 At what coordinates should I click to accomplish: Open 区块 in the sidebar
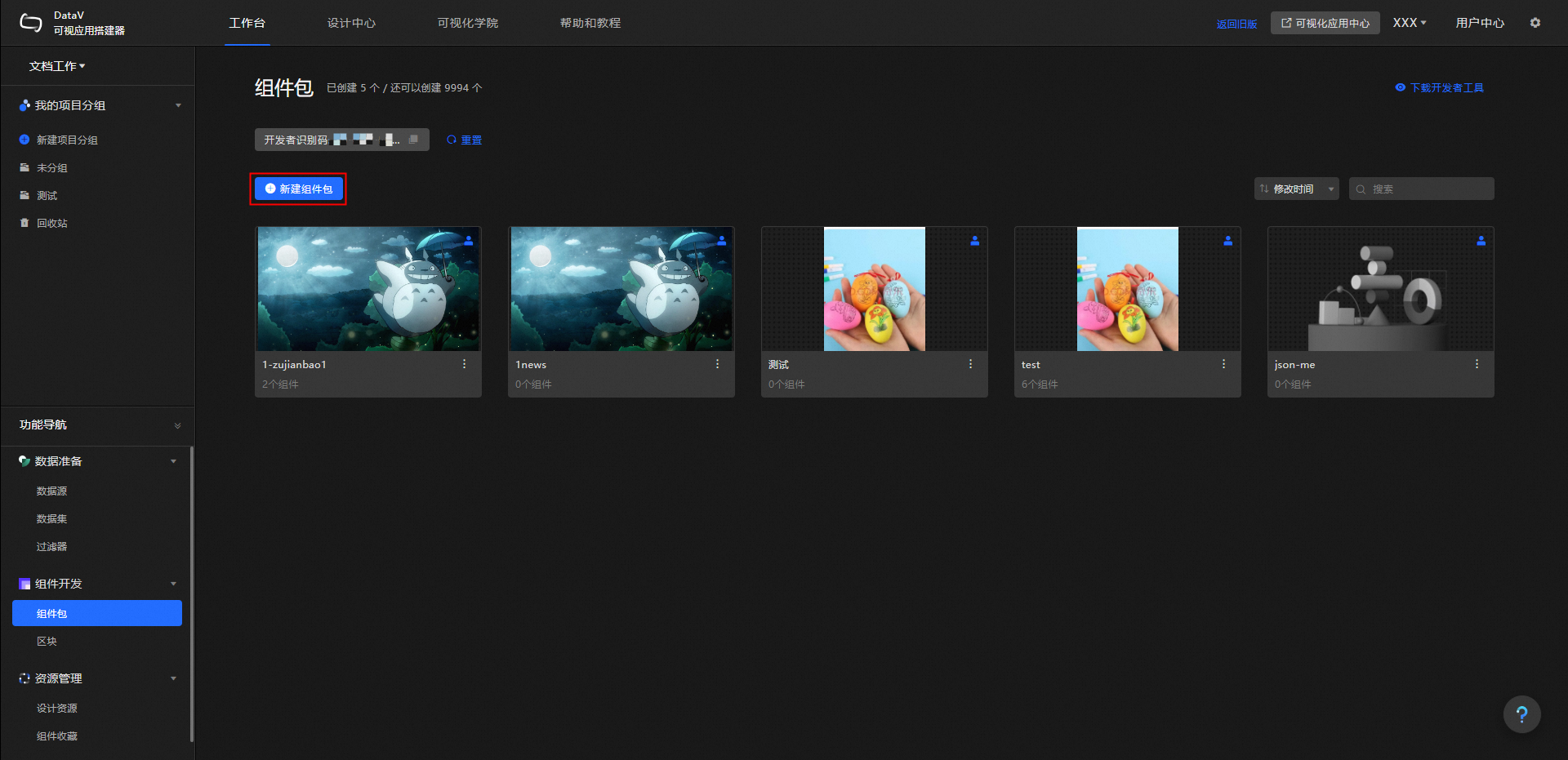[x=47, y=641]
